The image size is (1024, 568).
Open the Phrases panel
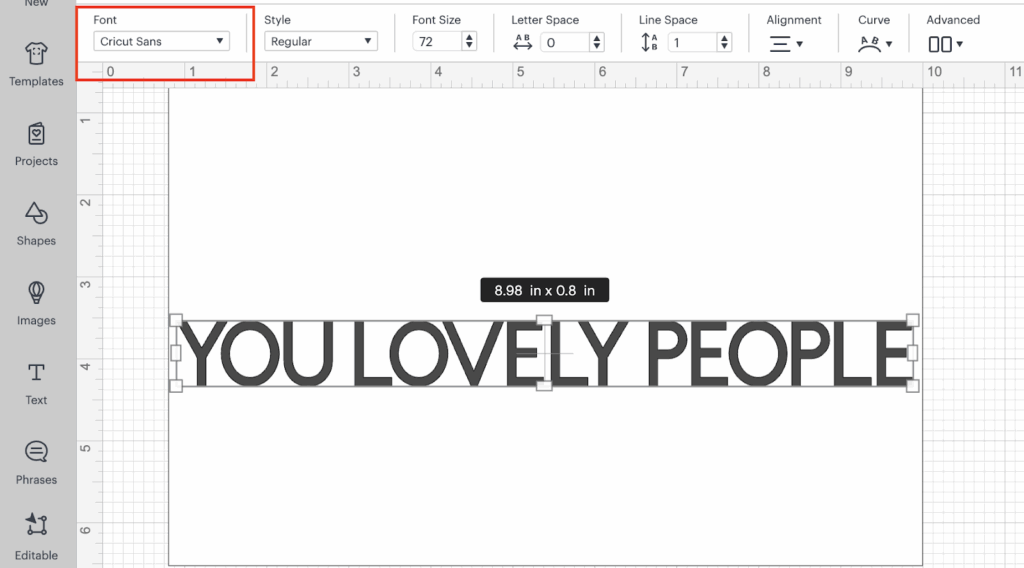[x=36, y=461]
